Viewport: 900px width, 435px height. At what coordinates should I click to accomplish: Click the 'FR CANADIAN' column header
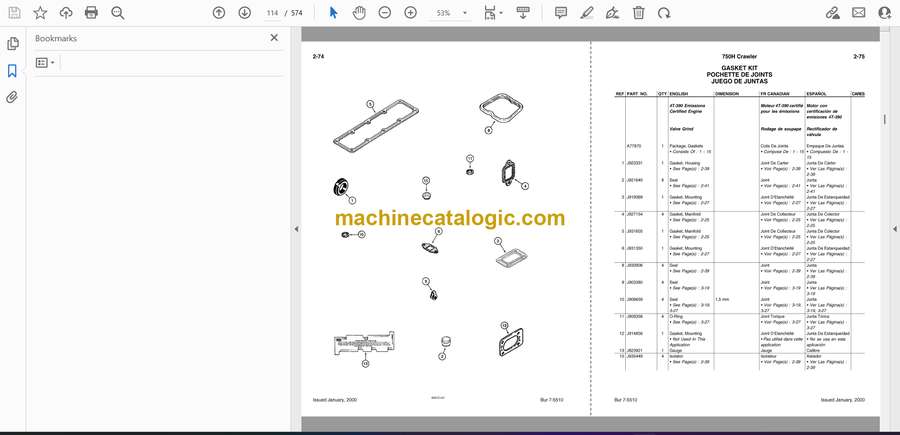coord(775,94)
